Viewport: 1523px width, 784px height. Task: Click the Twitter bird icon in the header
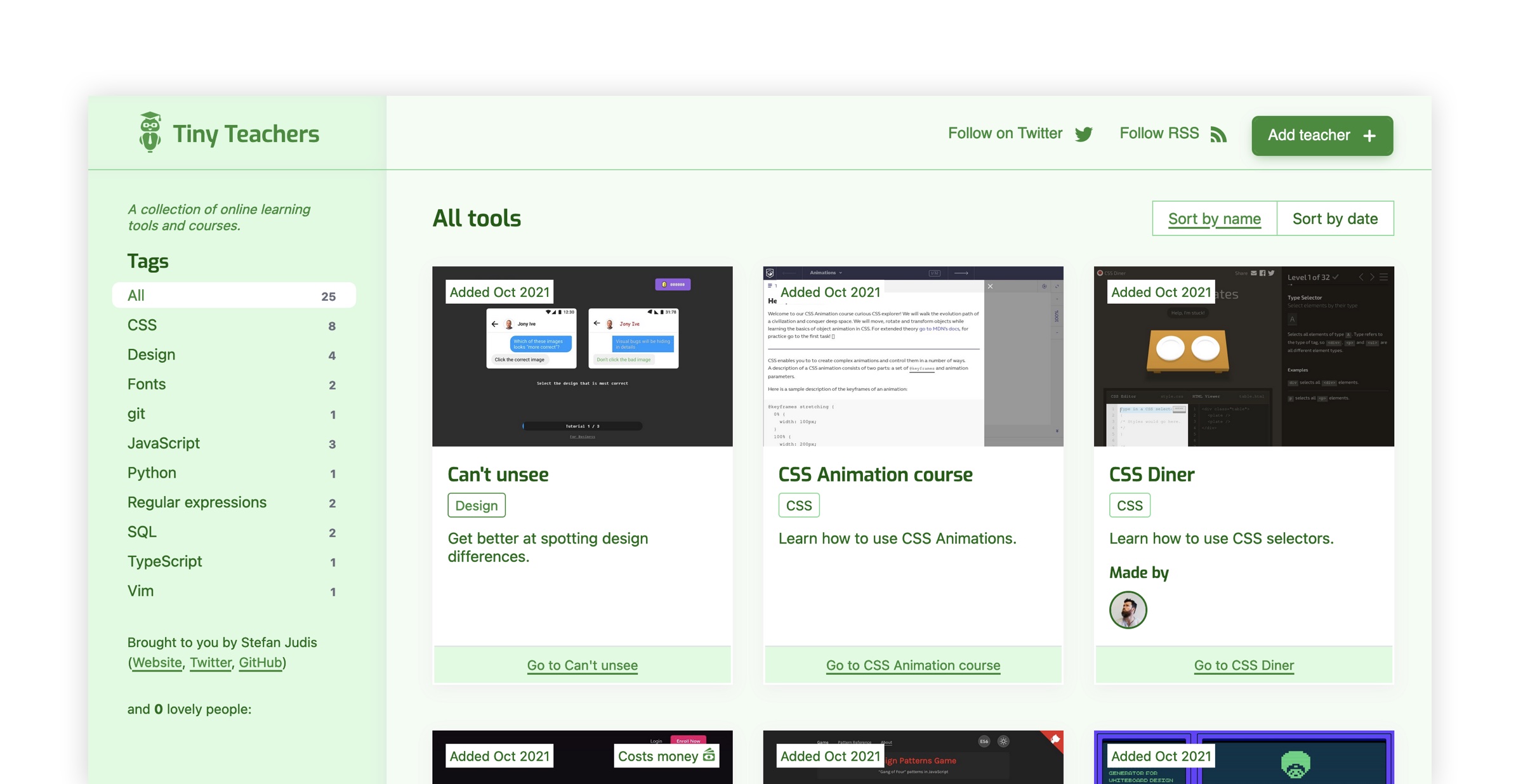(1084, 134)
